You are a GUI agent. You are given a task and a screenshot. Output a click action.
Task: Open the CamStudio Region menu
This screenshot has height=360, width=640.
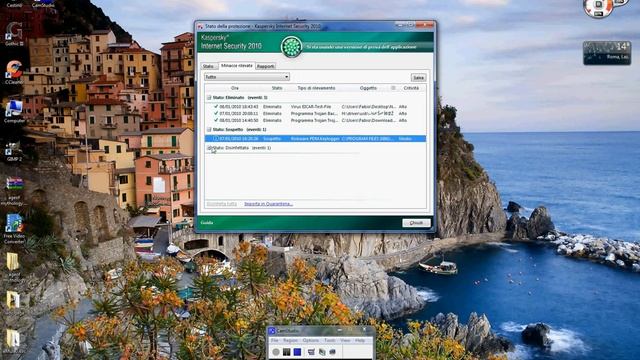coord(290,340)
